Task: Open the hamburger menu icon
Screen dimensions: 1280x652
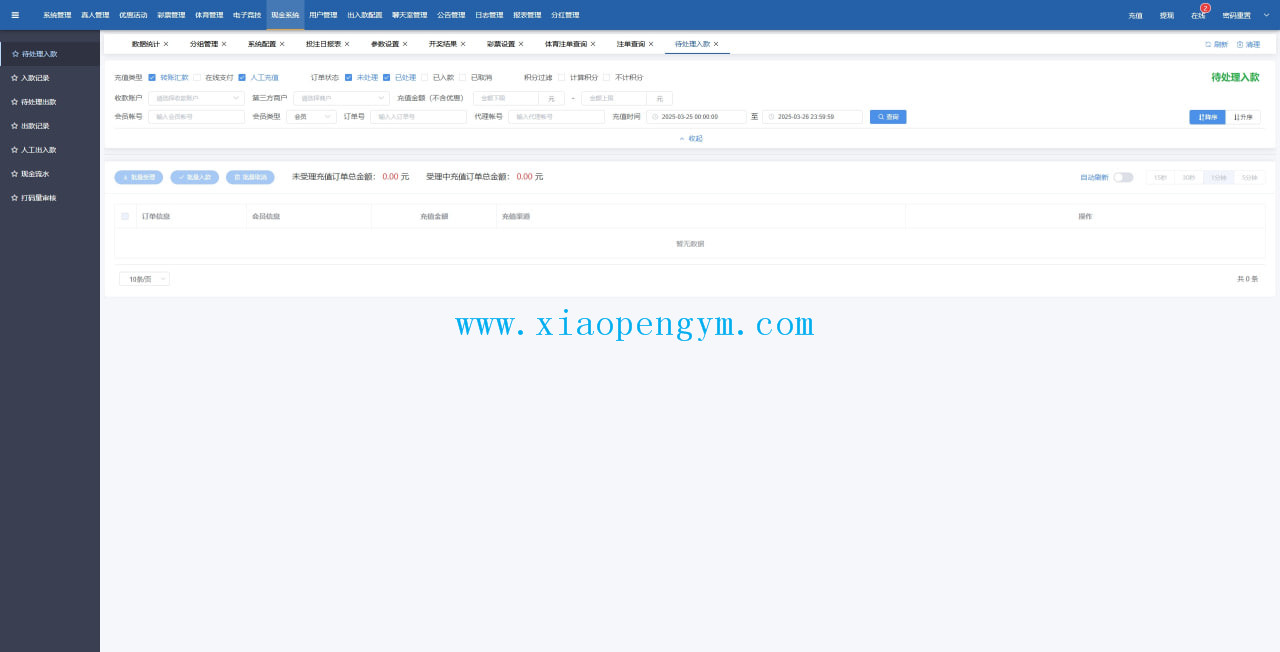Action: [x=15, y=15]
